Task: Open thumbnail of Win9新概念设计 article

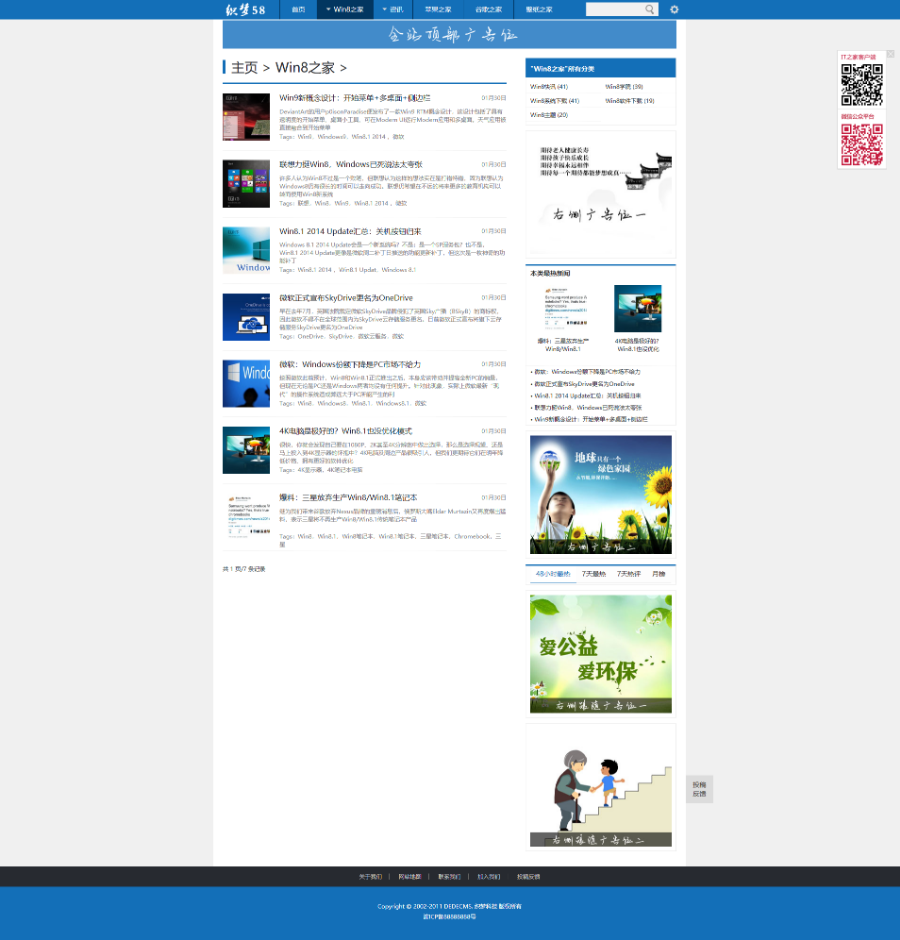Action: pos(246,117)
